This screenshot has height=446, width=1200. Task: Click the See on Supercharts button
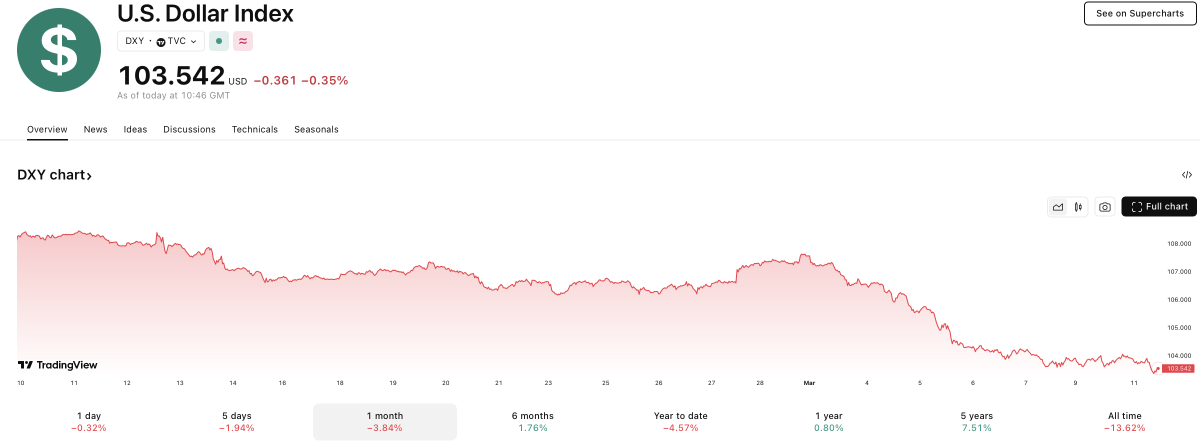[x=1140, y=13]
